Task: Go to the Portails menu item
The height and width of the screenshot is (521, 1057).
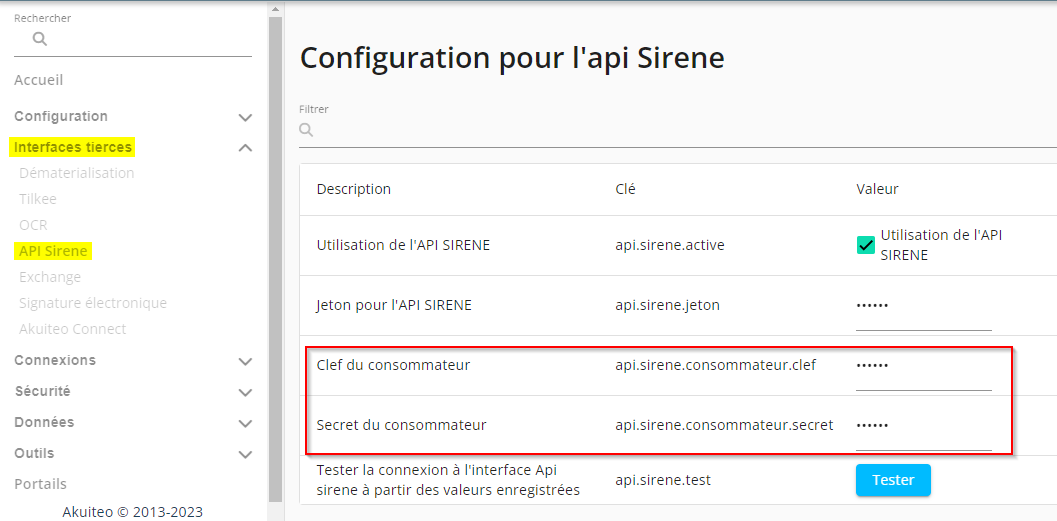Action: coord(41,484)
